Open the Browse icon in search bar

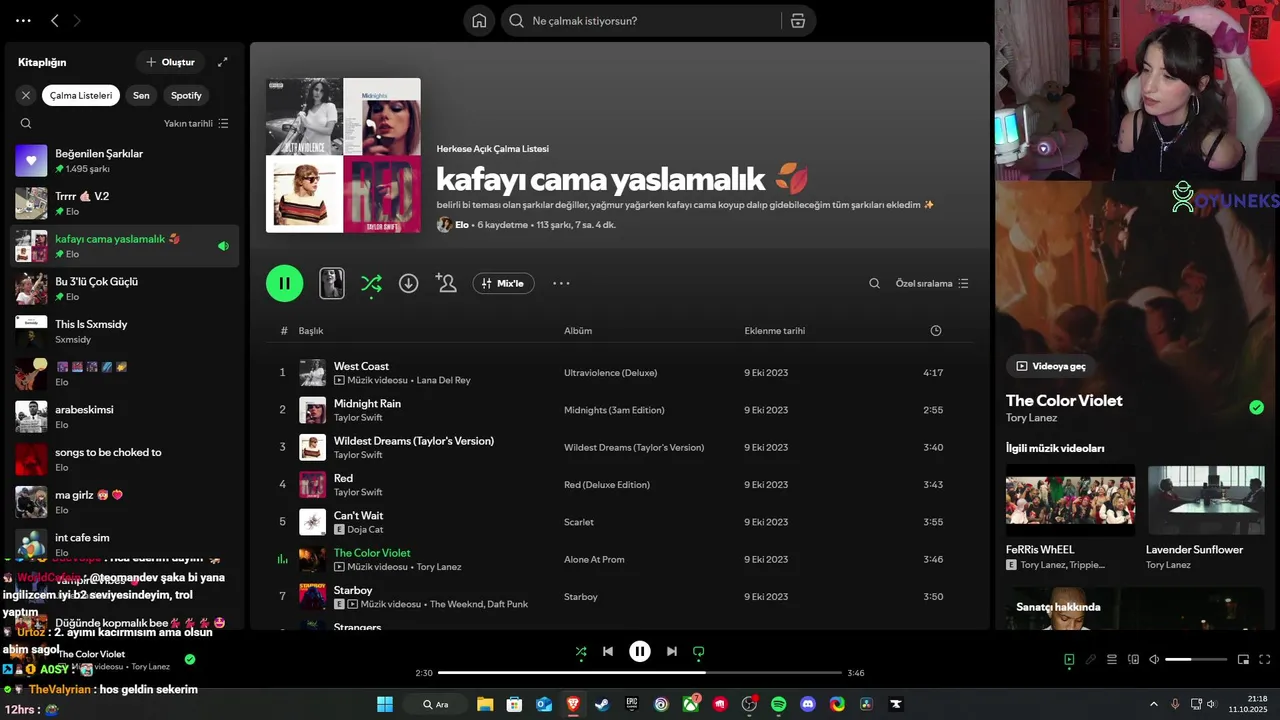click(797, 21)
